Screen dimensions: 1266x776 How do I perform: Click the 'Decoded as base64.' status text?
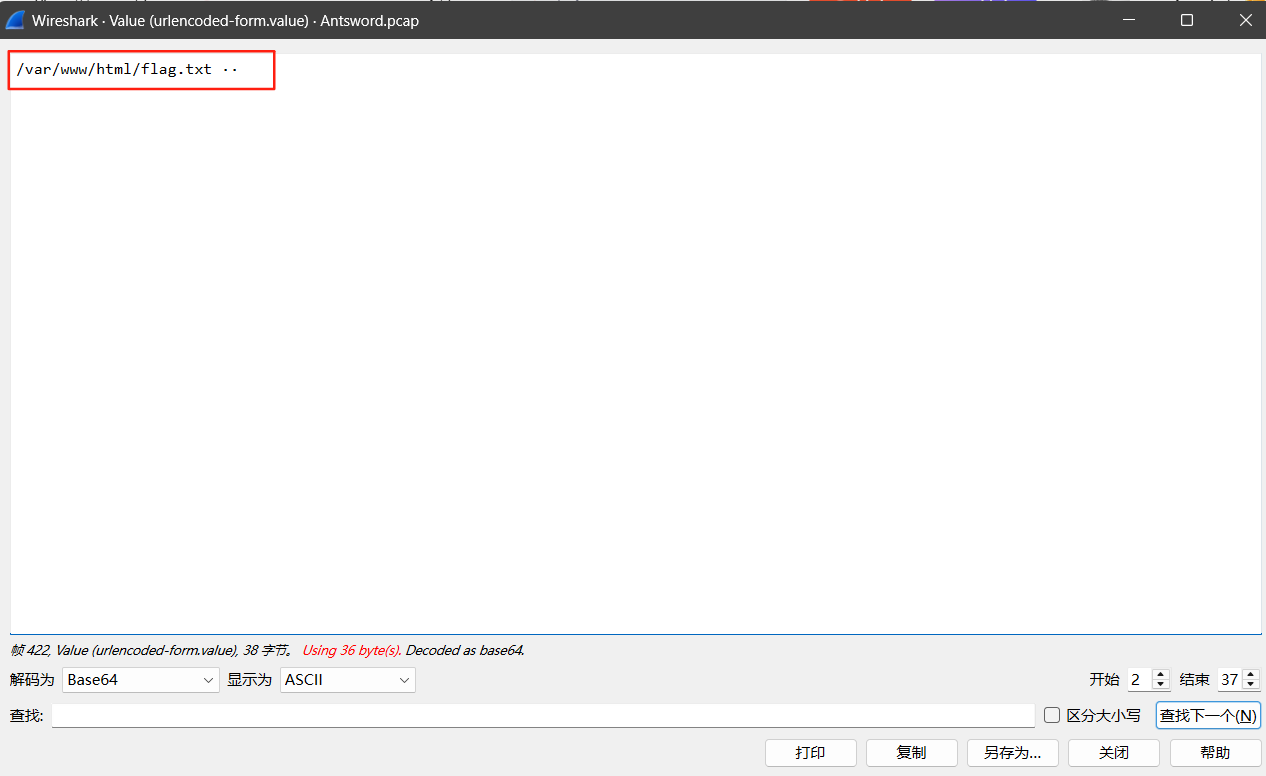(465, 650)
